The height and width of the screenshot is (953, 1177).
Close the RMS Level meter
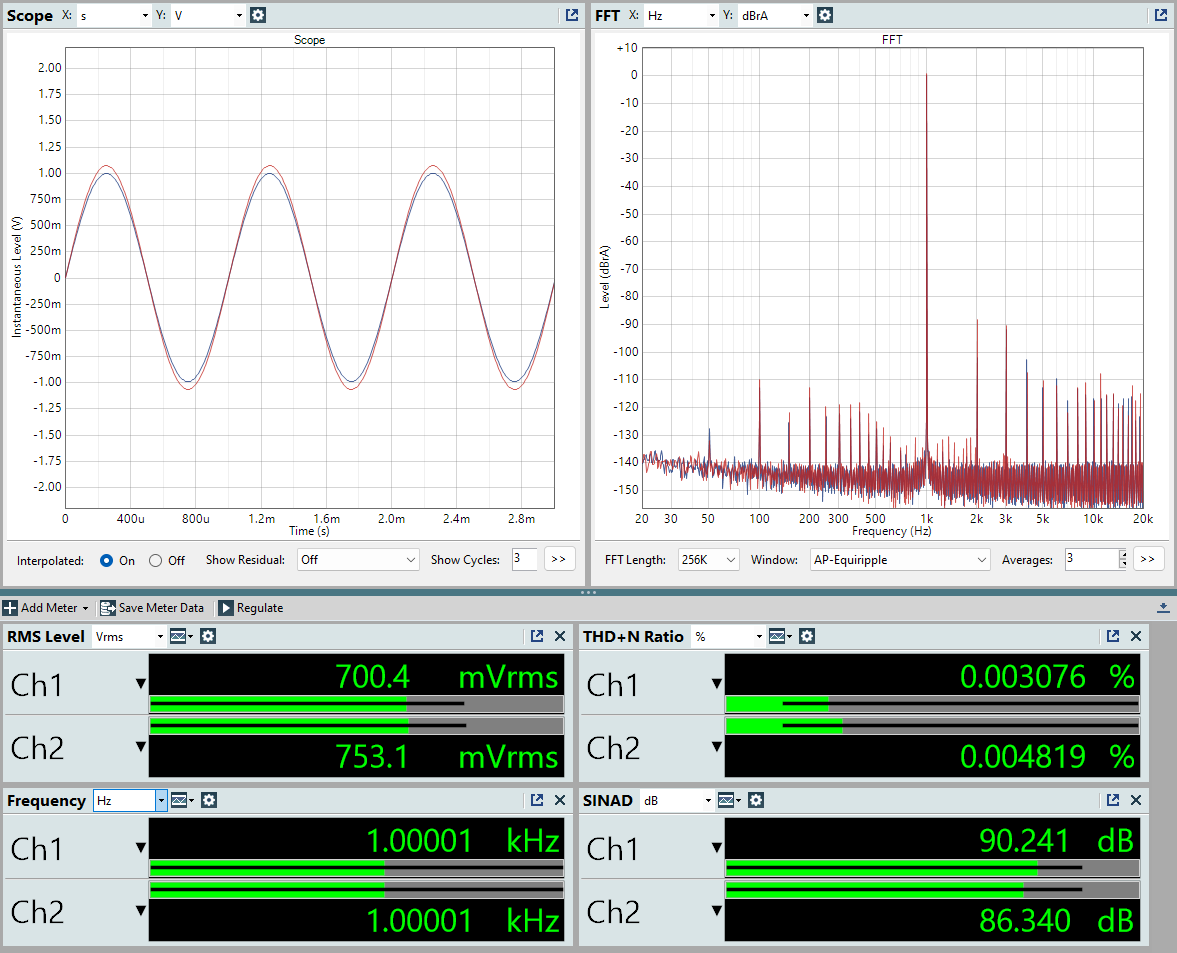coord(560,636)
